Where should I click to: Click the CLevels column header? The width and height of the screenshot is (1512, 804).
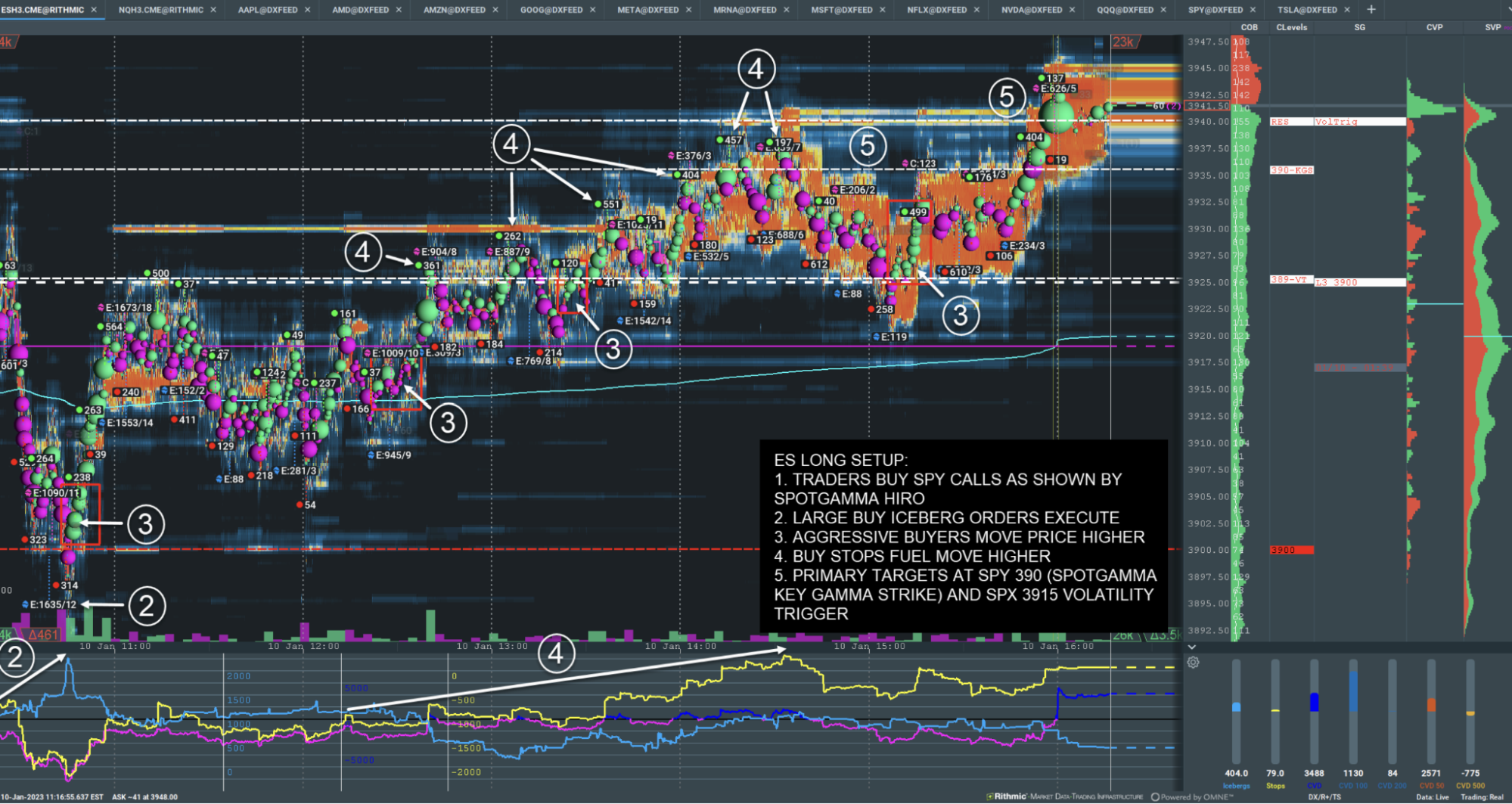pyautogui.click(x=1291, y=27)
